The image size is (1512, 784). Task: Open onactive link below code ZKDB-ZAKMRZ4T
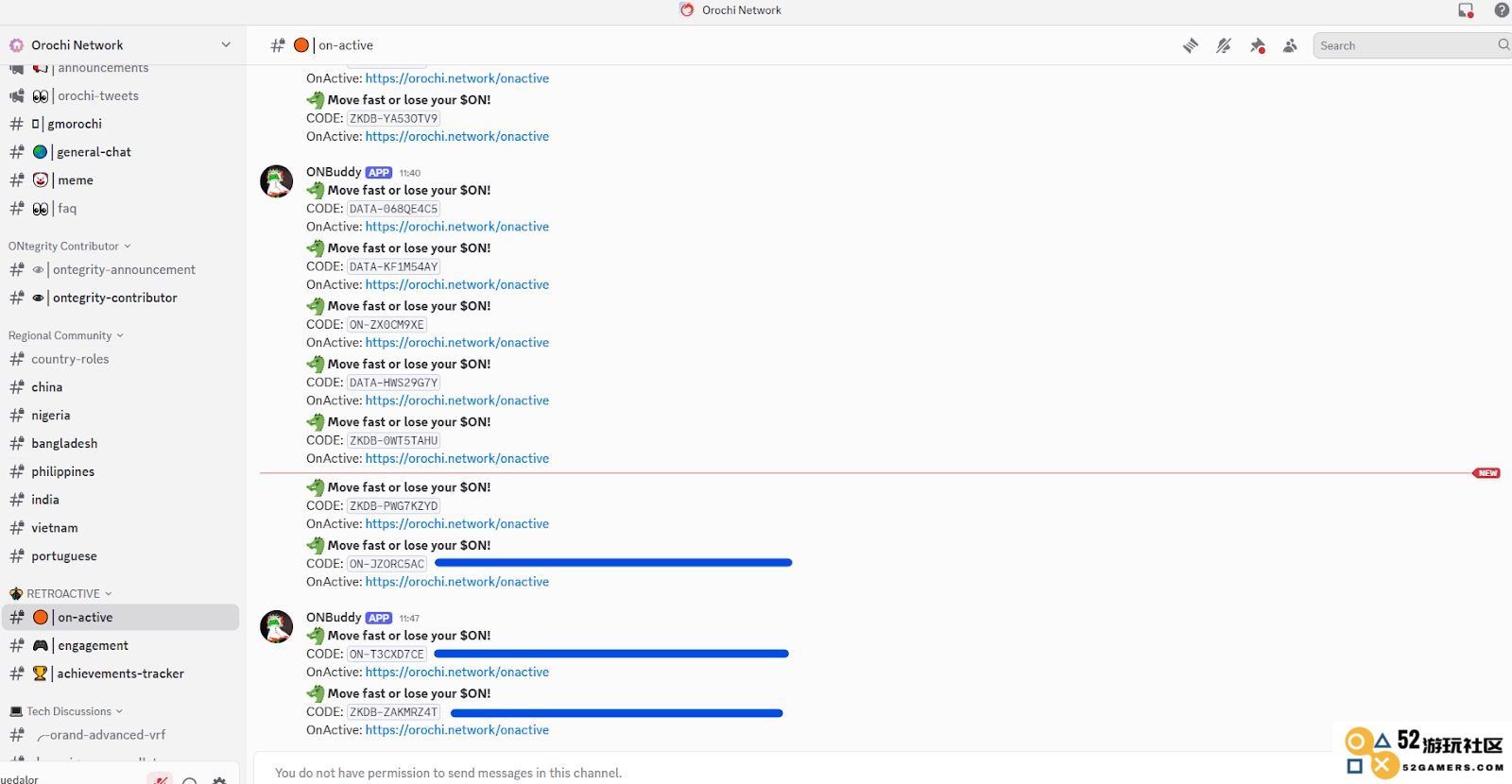457,730
